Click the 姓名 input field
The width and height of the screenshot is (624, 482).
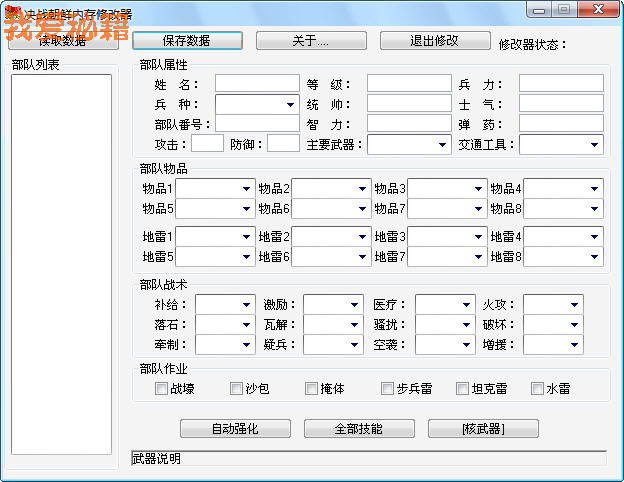tap(257, 83)
